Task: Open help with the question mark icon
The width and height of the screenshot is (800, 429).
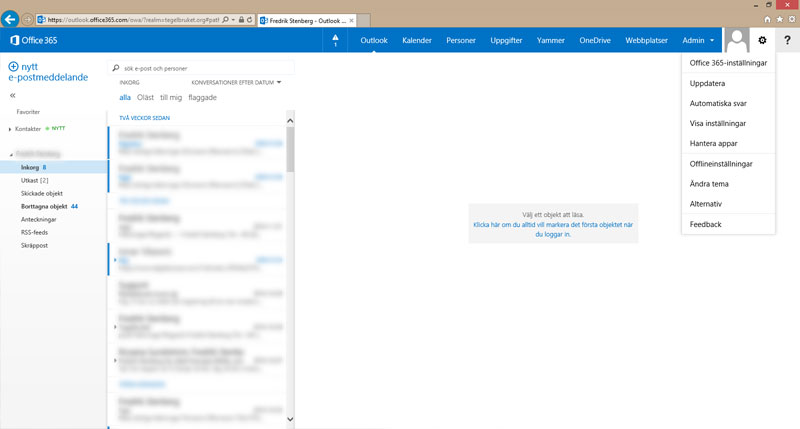Action: (x=787, y=40)
